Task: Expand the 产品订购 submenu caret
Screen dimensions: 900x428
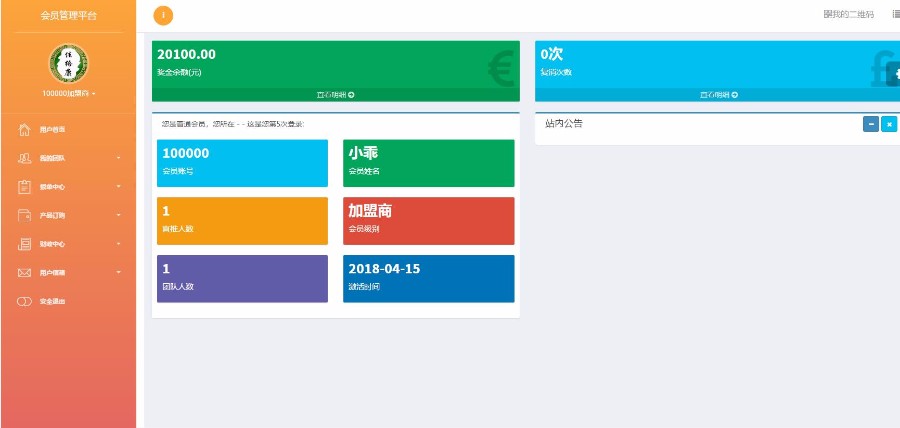Action: pyautogui.click(x=119, y=215)
